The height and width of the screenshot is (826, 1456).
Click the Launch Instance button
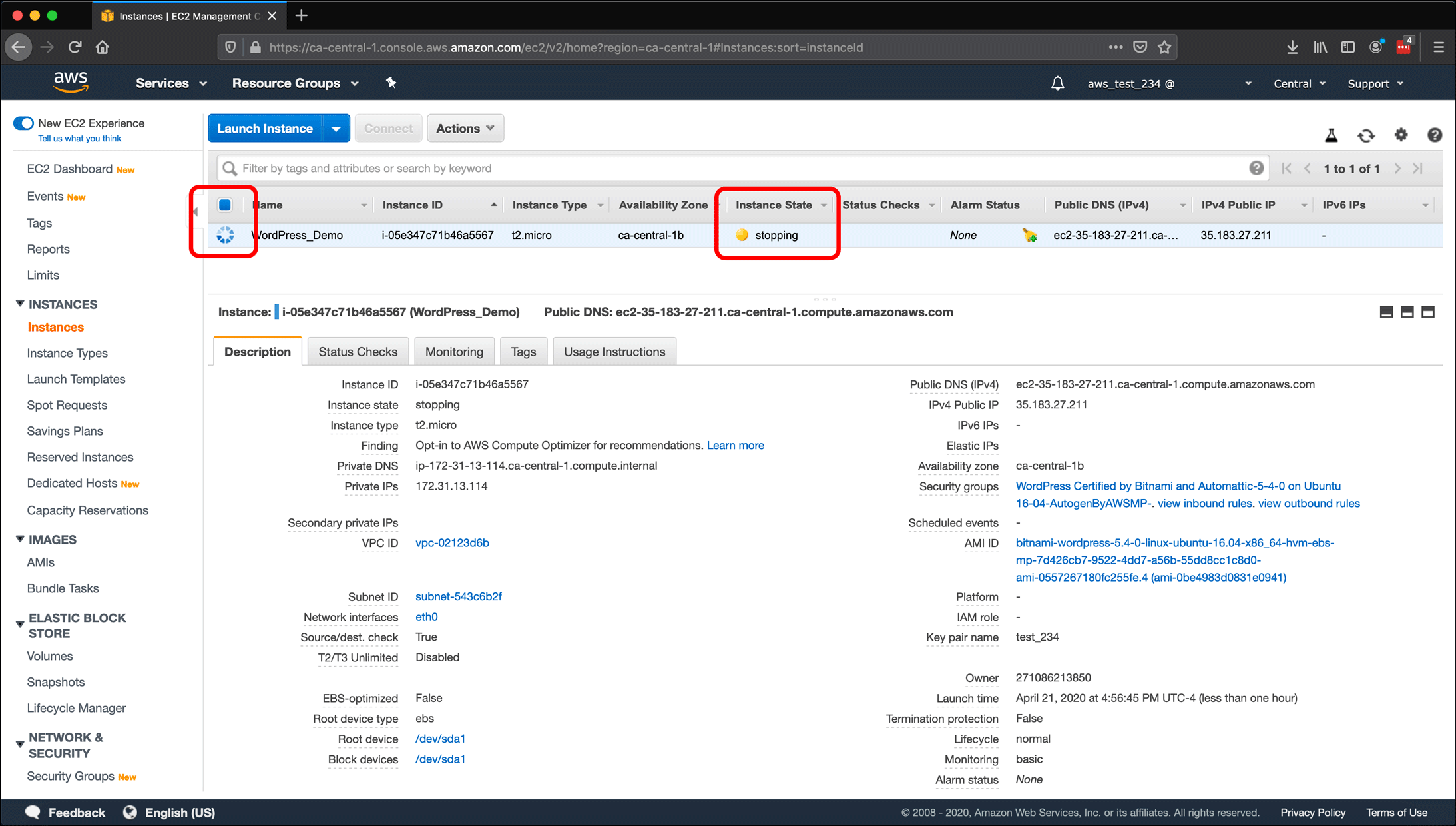265,128
